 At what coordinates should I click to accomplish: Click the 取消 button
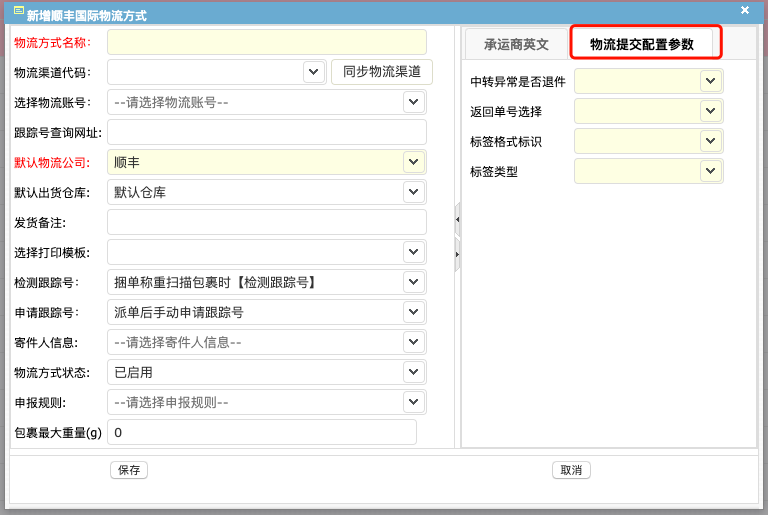pos(571,470)
